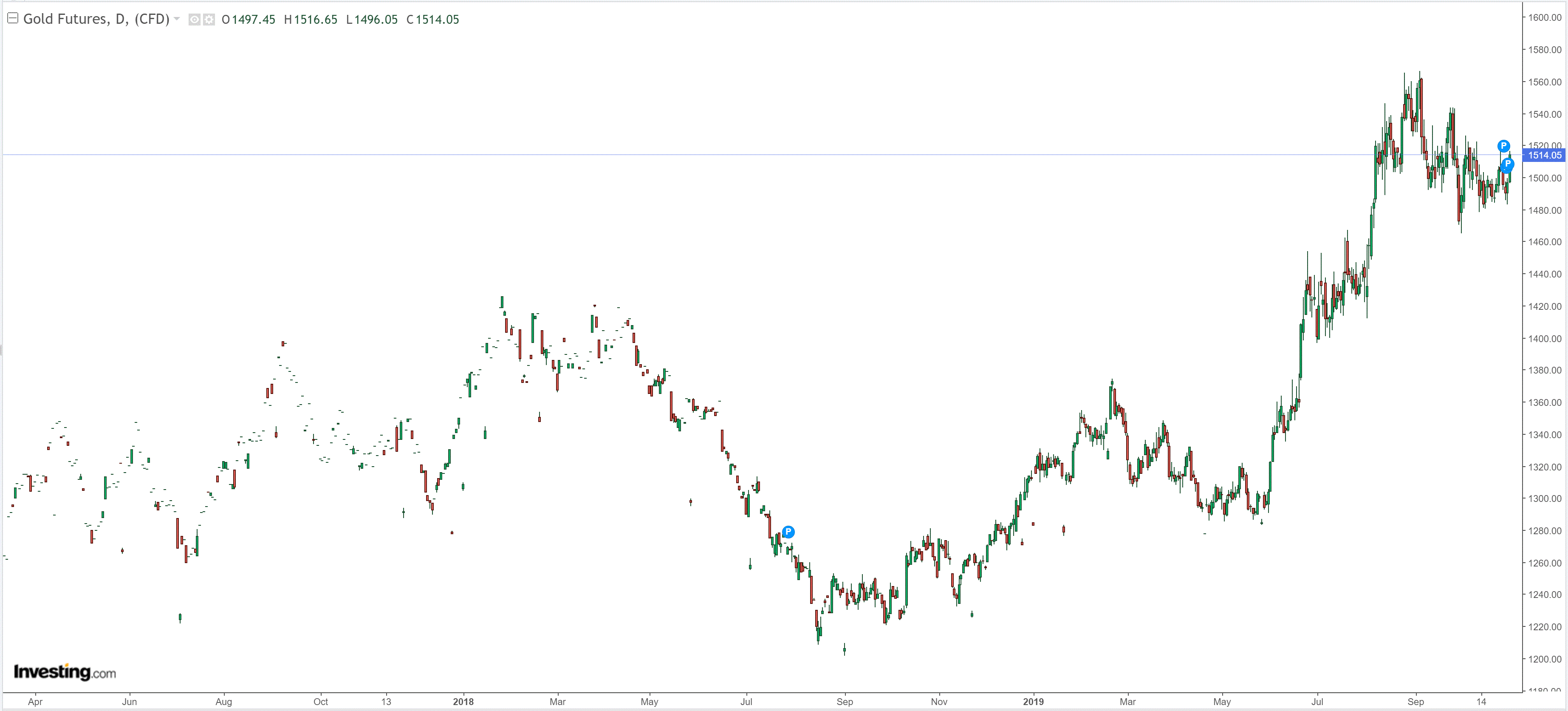
Task: Click the close price value C 1514.05
Action: click(x=432, y=20)
